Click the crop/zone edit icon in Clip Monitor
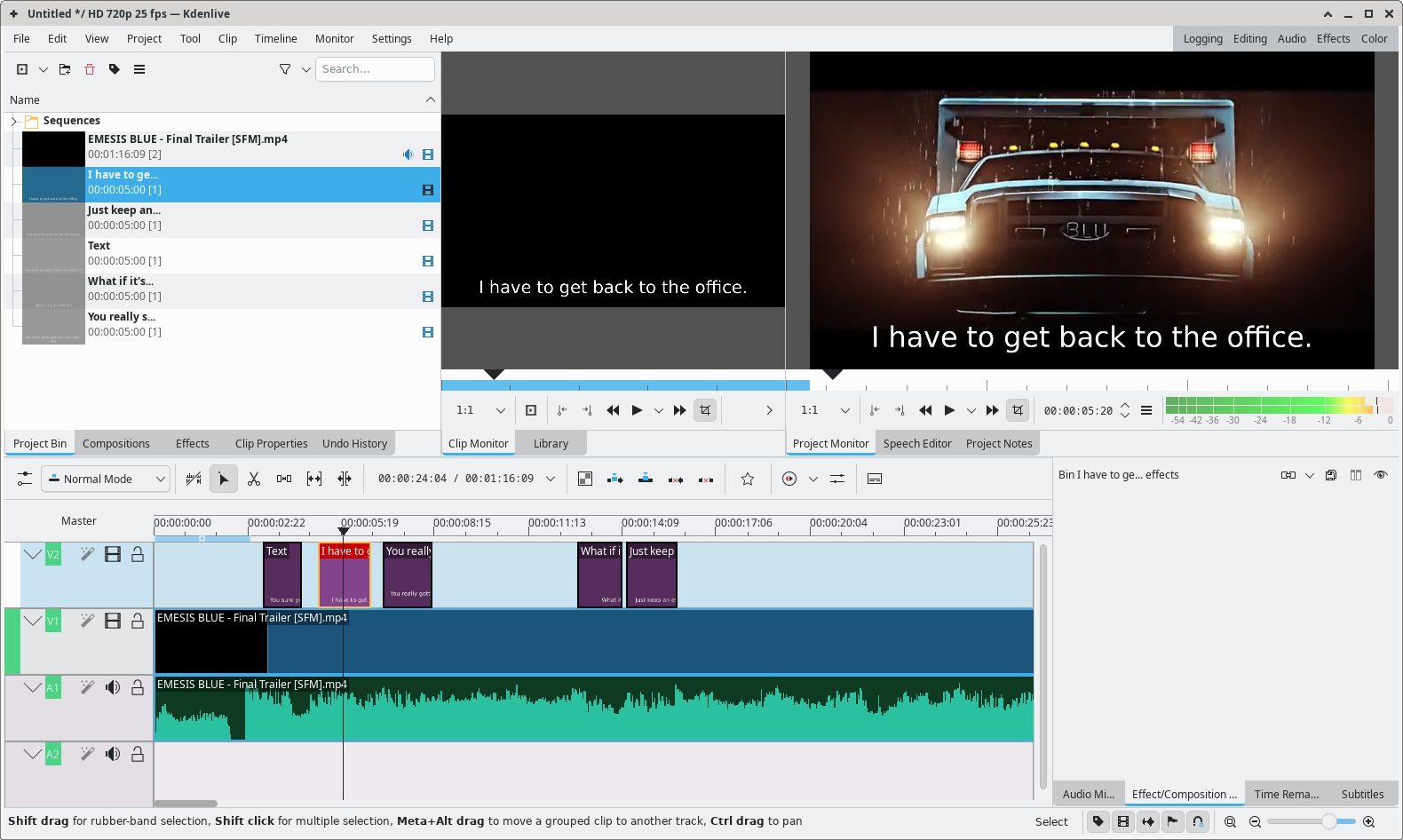 click(x=705, y=410)
